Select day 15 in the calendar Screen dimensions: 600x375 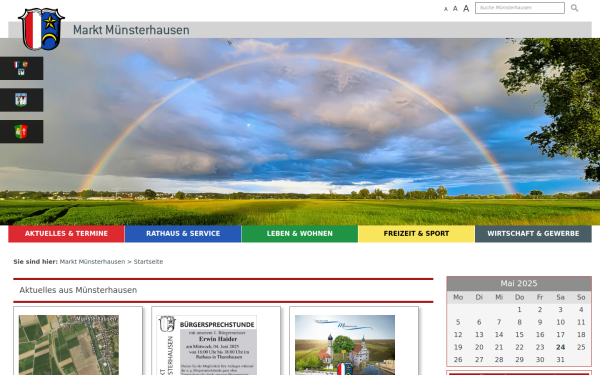(519, 335)
